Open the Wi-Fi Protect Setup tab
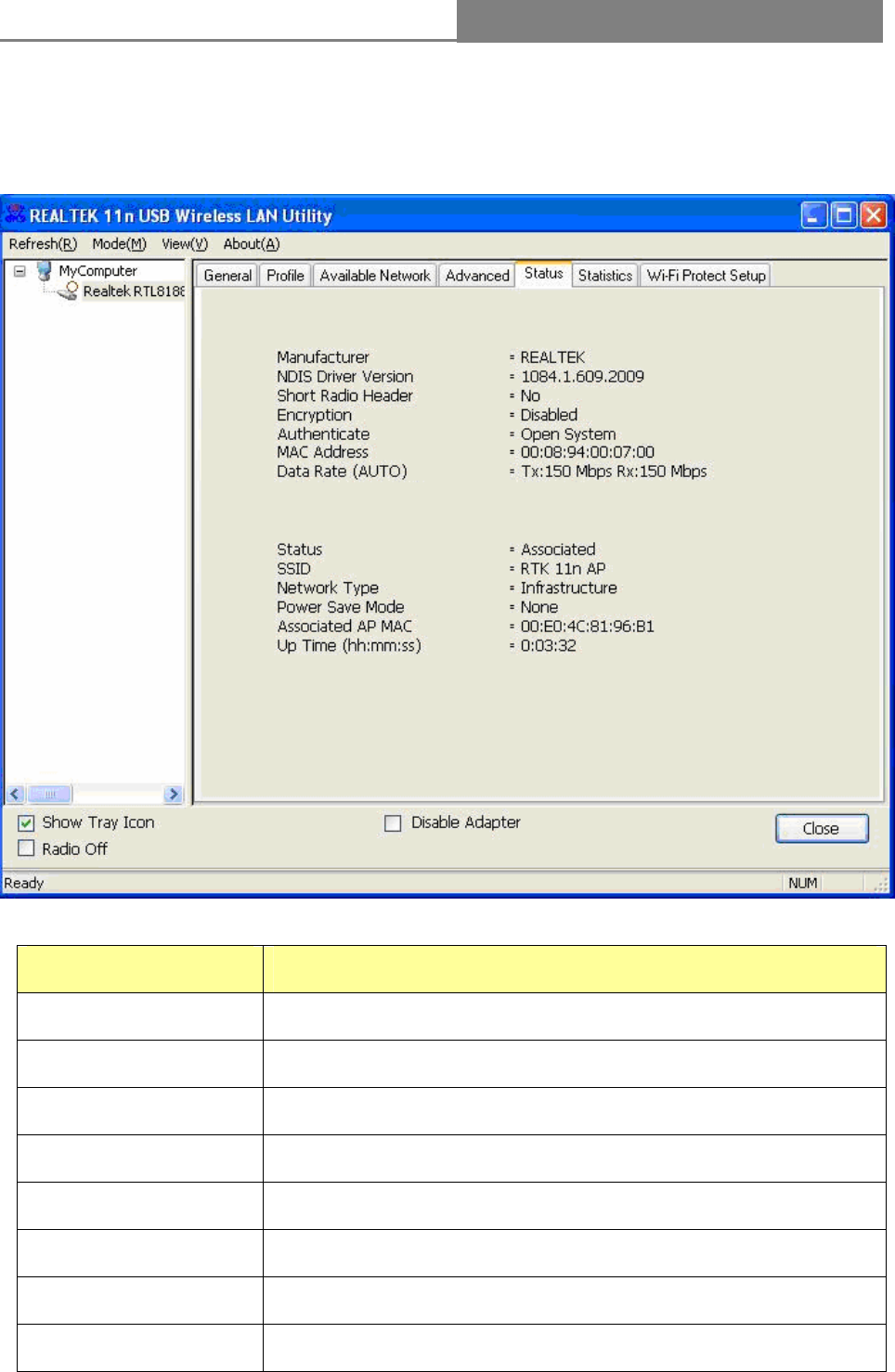The height and width of the screenshot is (1372, 895). tap(707, 276)
